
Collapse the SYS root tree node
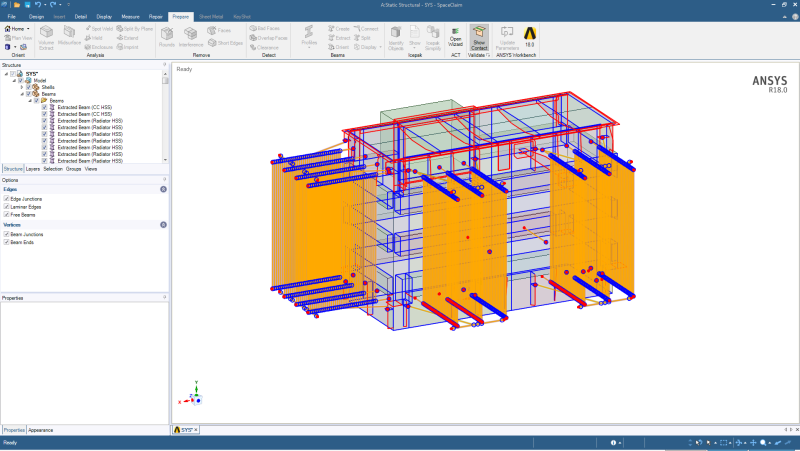[x=6, y=74]
